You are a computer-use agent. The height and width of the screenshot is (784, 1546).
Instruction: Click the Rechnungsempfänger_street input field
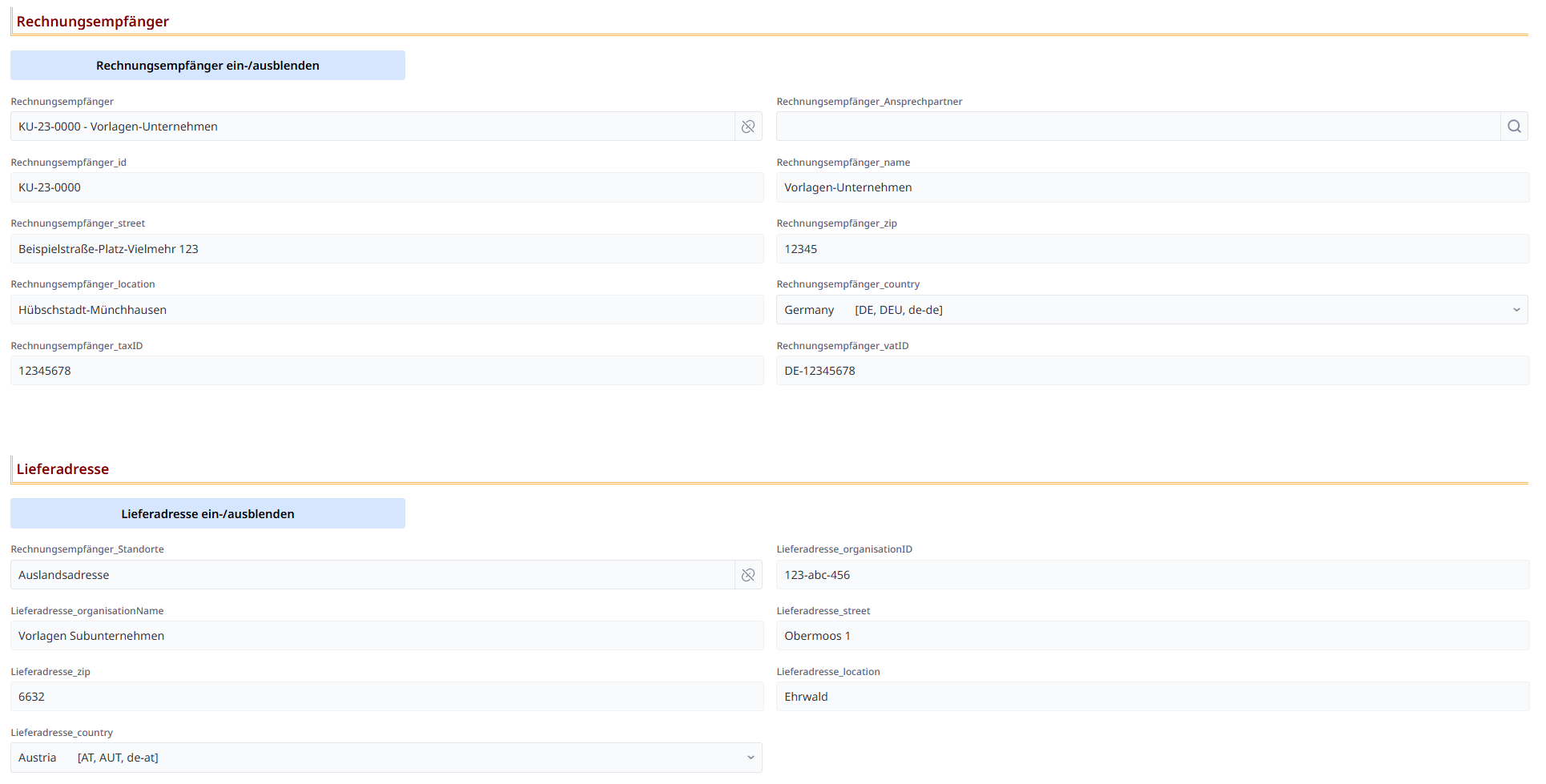point(386,249)
